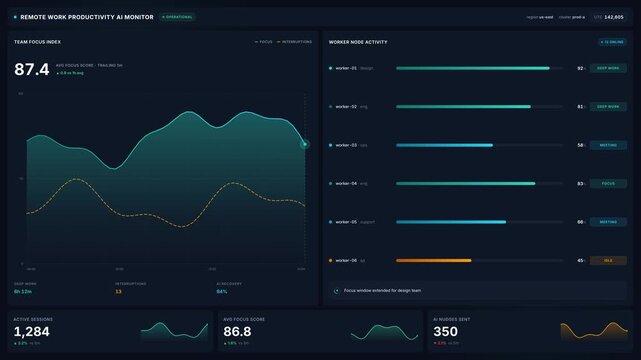Click the status dot for worker-03
The height and width of the screenshot is (360, 641).
(330, 145)
